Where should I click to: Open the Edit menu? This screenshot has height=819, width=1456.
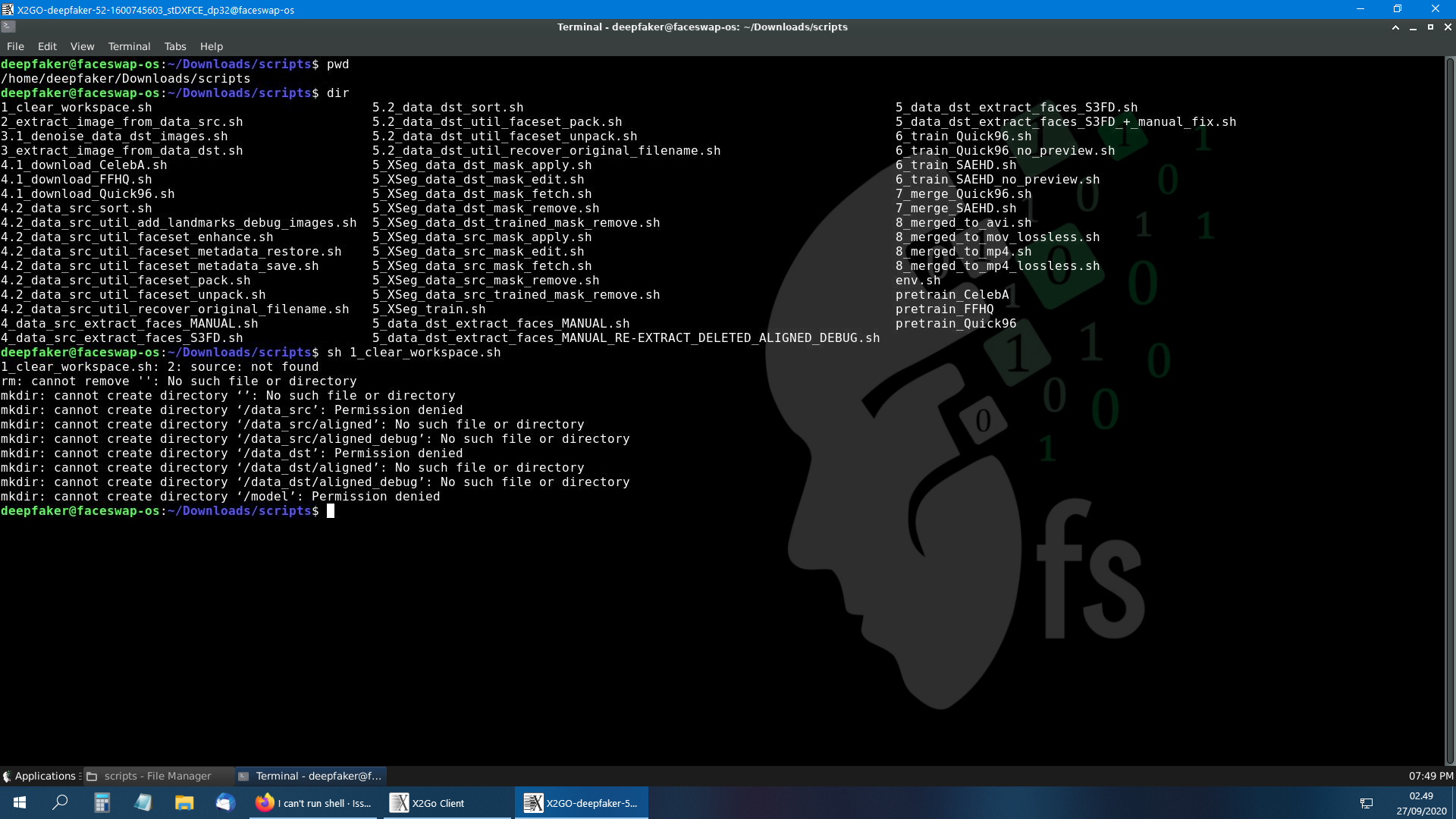point(46,46)
